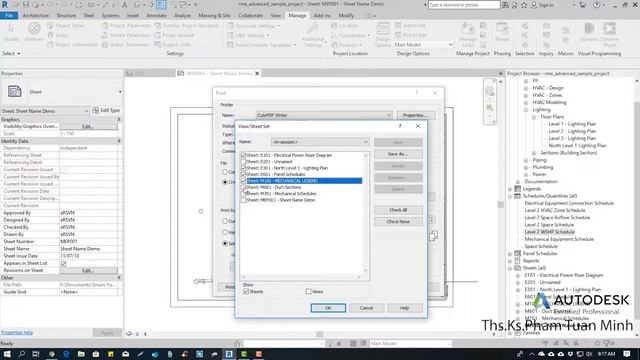The image size is (640, 360).
Task: Click Object Styles in the Settings panel
Action: (x=65, y=25)
